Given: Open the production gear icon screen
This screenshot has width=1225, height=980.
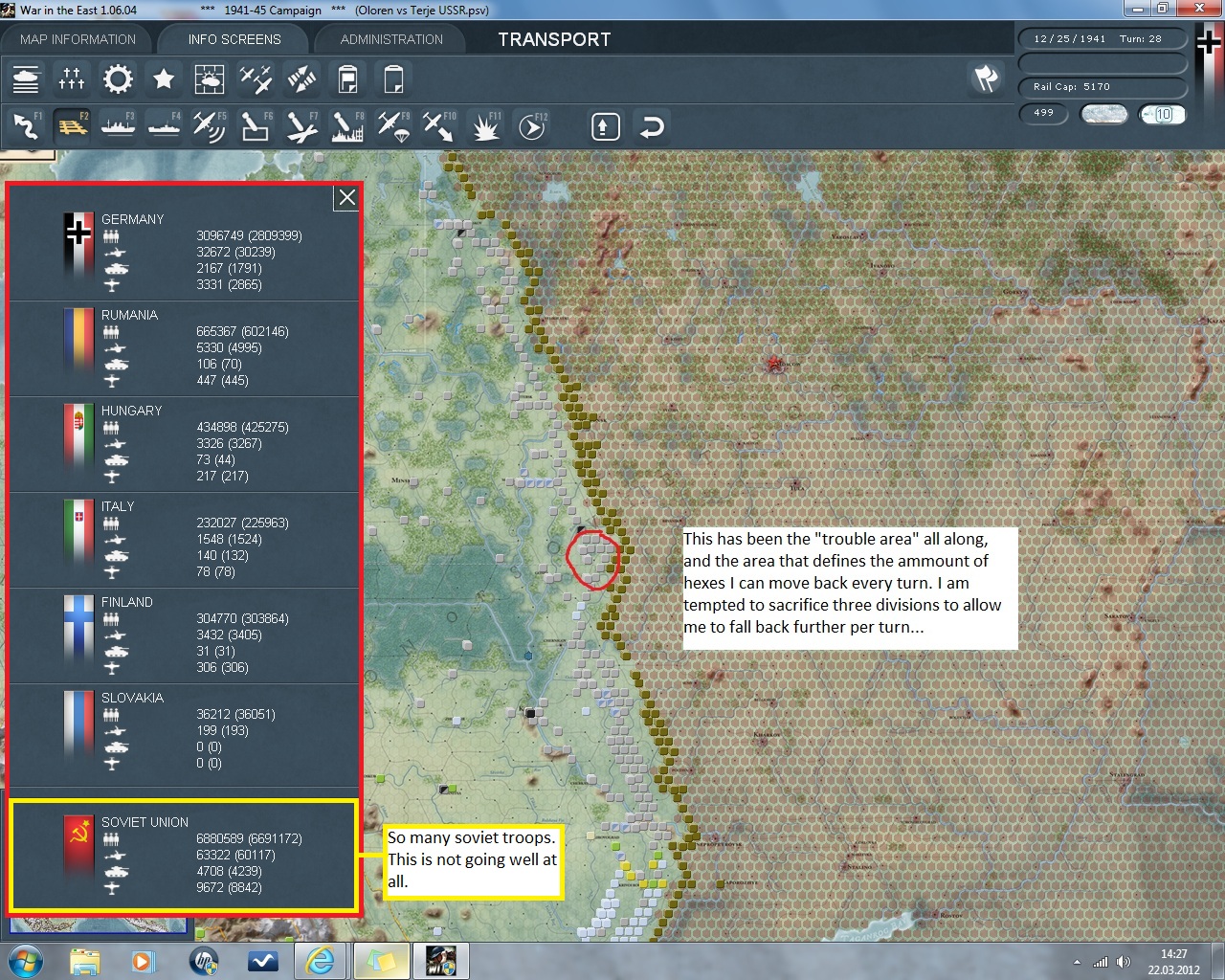Looking at the screenshot, I should click(x=118, y=78).
